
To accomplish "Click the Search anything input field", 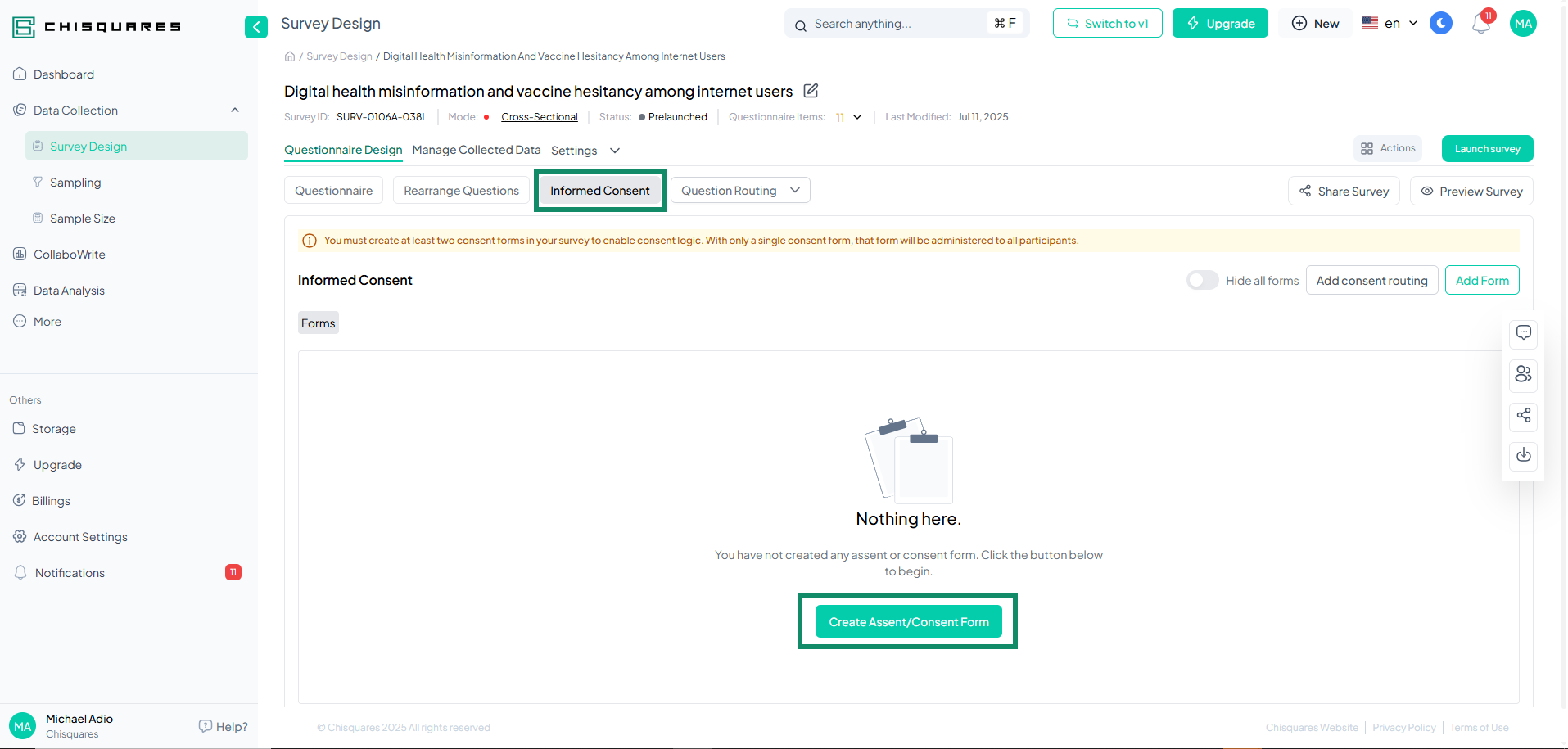I will (892, 24).
